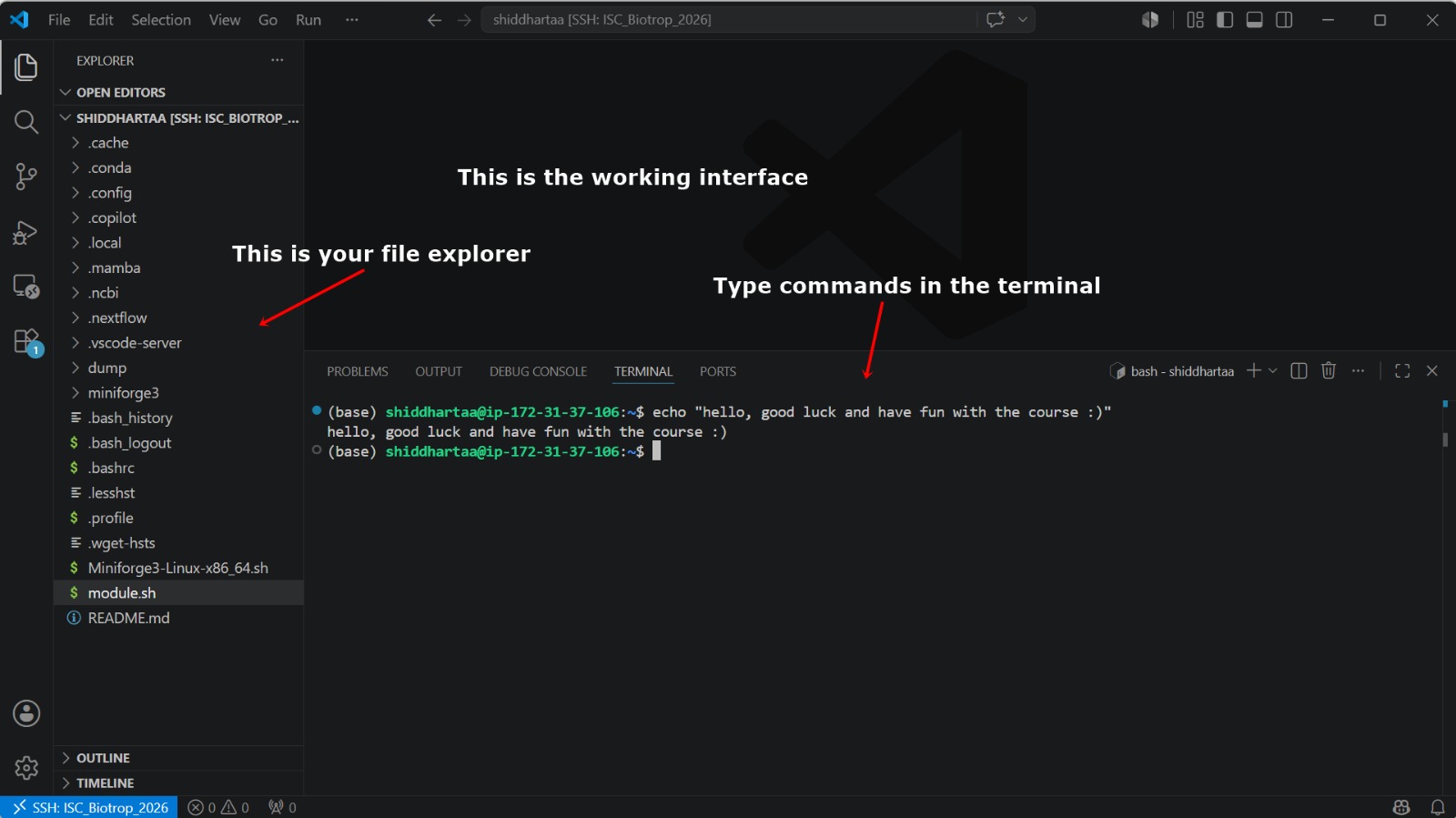Open the Accounts icon in activity bar

pyautogui.click(x=26, y=713)
